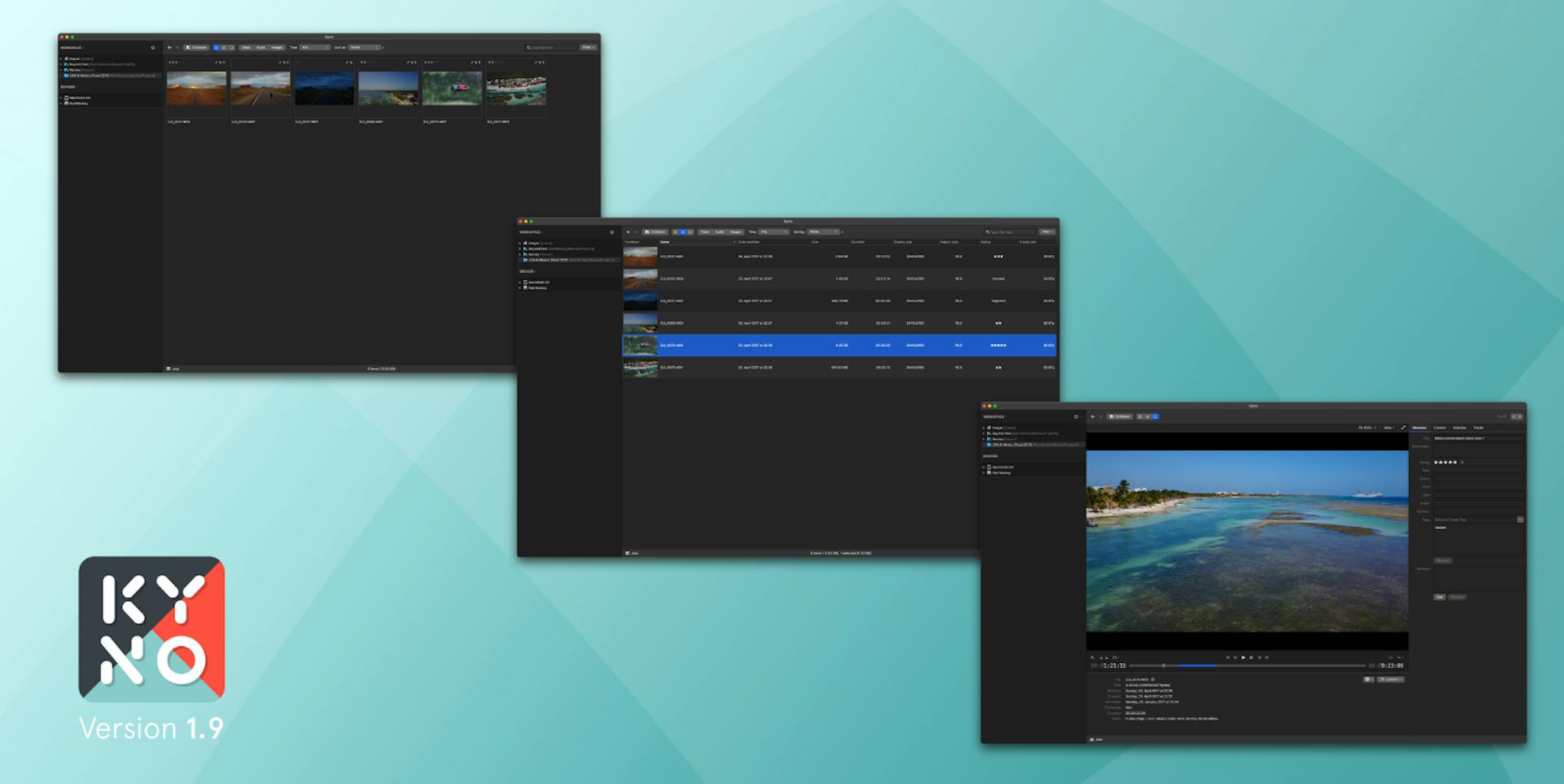The image size is (1564, 784).
Task: Open the Filter dropdown in the grid window
Action: click(x=588, y=48)
